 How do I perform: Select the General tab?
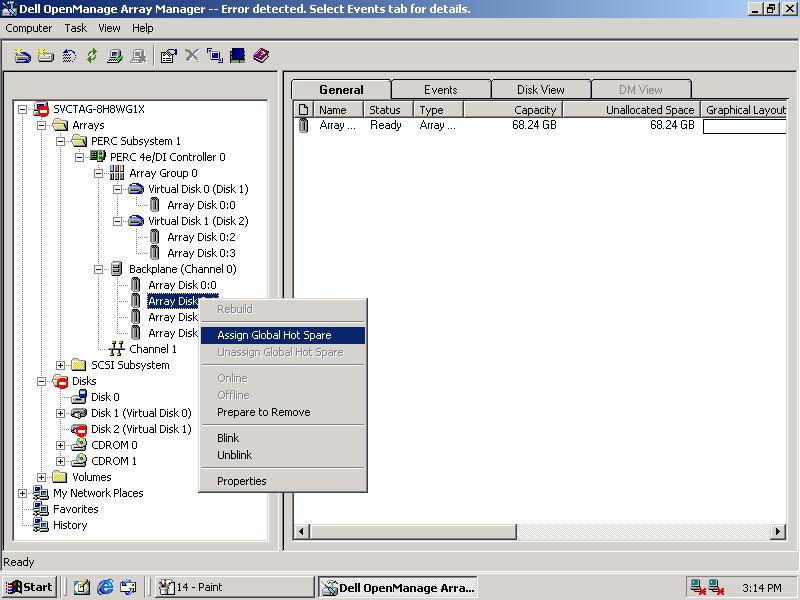(341, 89)
